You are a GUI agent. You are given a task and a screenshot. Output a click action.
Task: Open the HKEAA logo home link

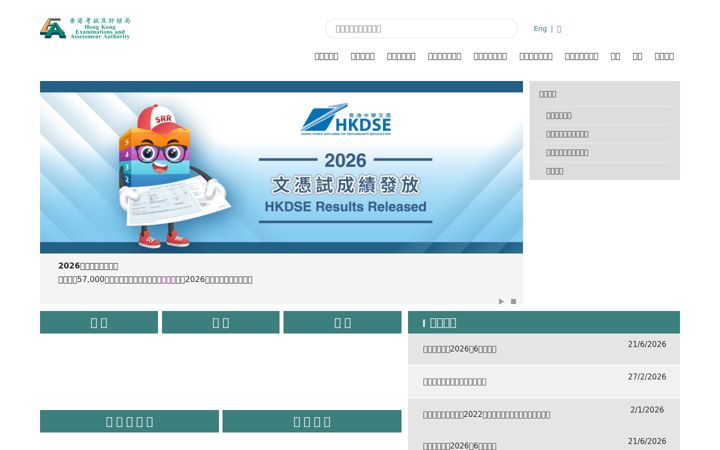coord(85,28)
